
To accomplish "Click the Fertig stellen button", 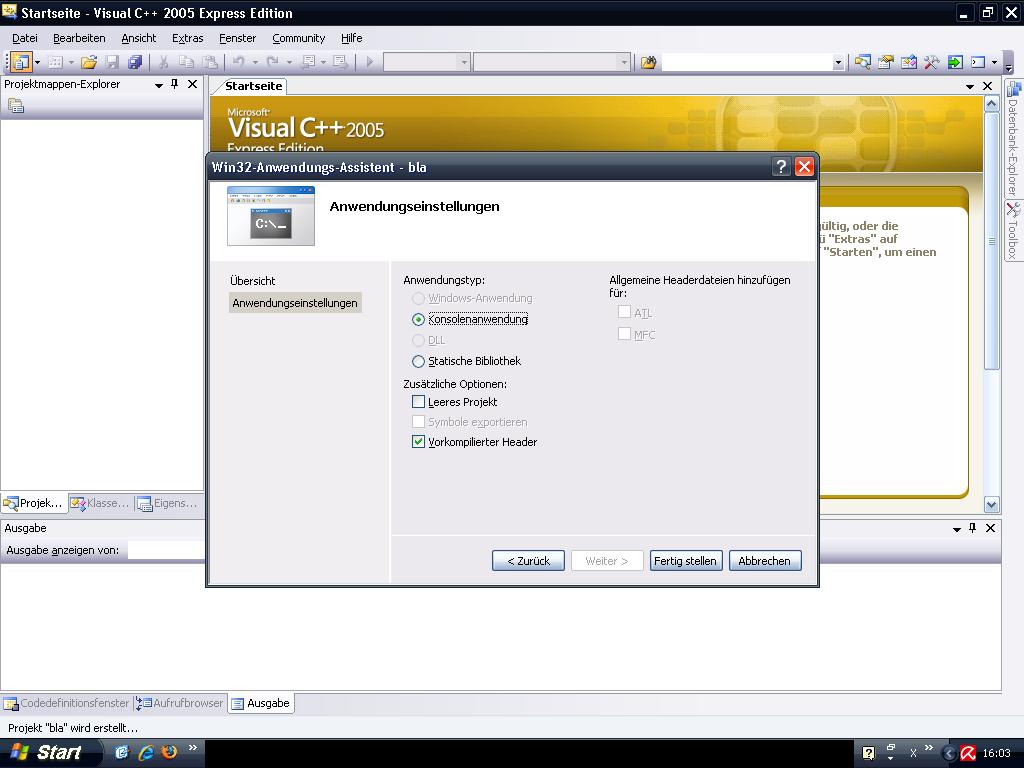I will (686, 561).
